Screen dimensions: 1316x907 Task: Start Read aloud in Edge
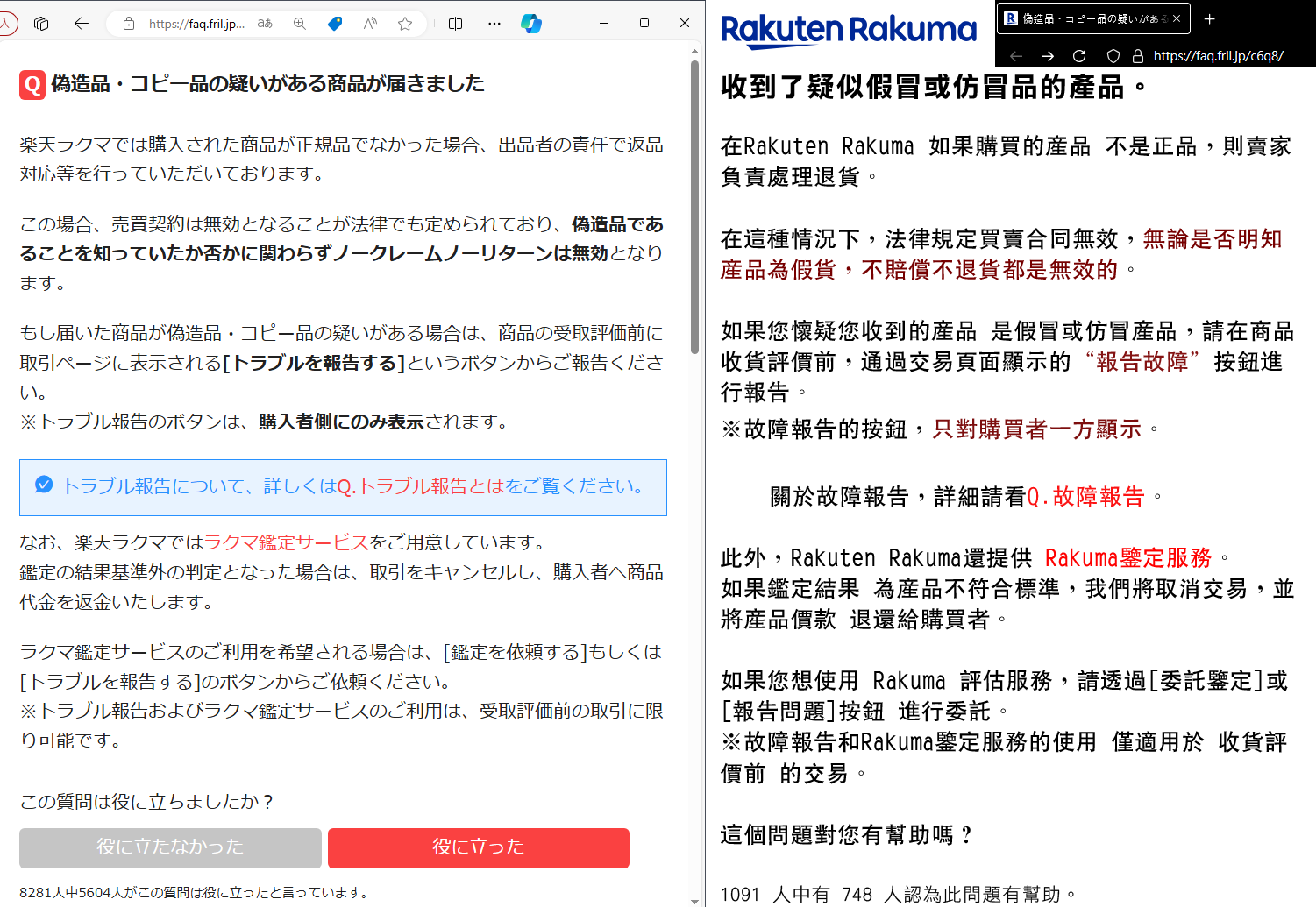point(370,24)
